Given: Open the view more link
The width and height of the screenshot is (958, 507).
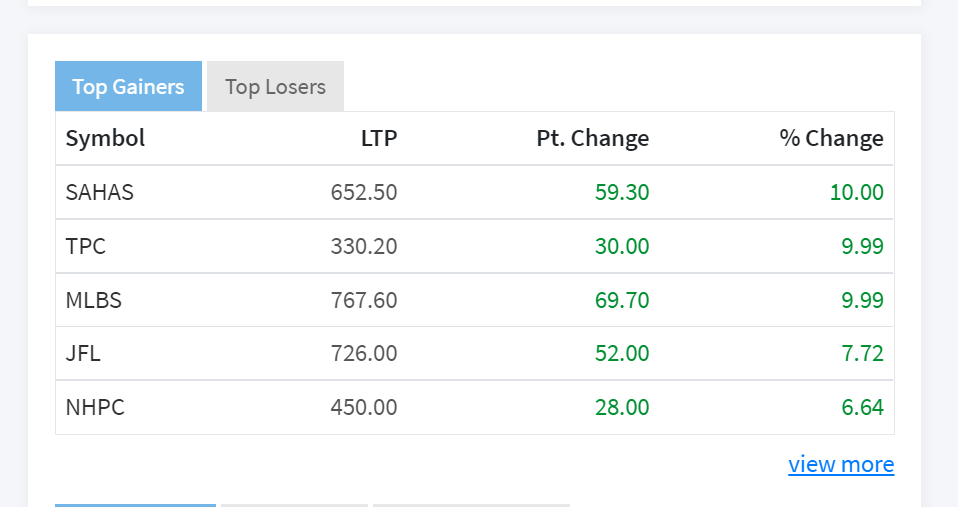Looking at the screenshot, I should pyautogui.click(x=841, y=464).
